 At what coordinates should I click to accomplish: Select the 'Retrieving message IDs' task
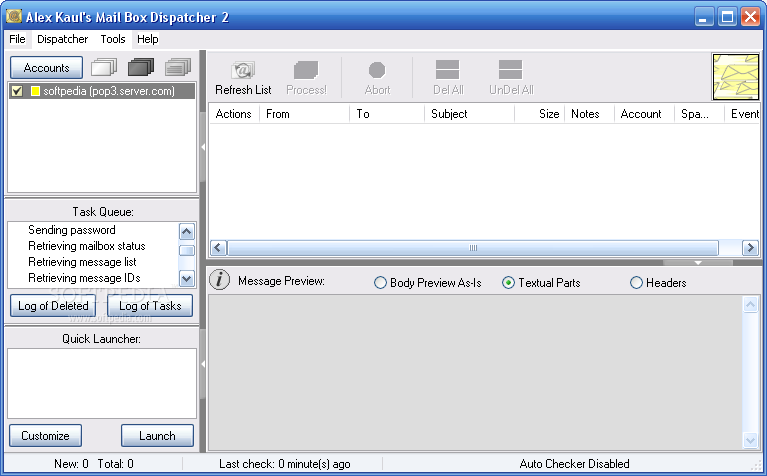coord(84,278)
